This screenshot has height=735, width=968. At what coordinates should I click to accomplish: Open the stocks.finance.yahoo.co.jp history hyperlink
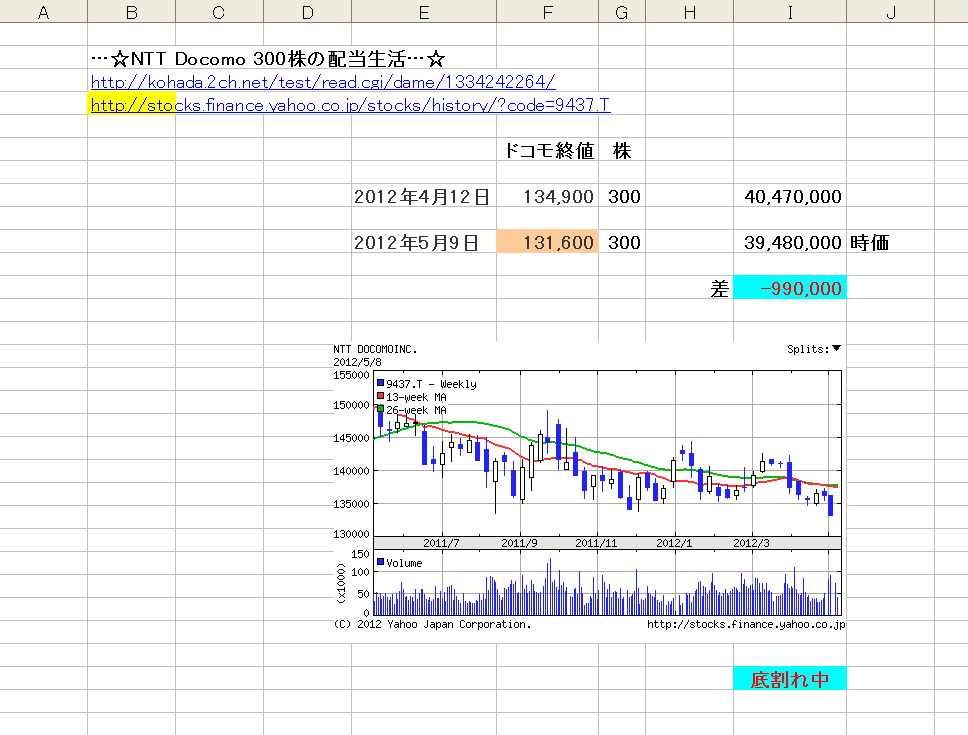(x=350, y=105)
